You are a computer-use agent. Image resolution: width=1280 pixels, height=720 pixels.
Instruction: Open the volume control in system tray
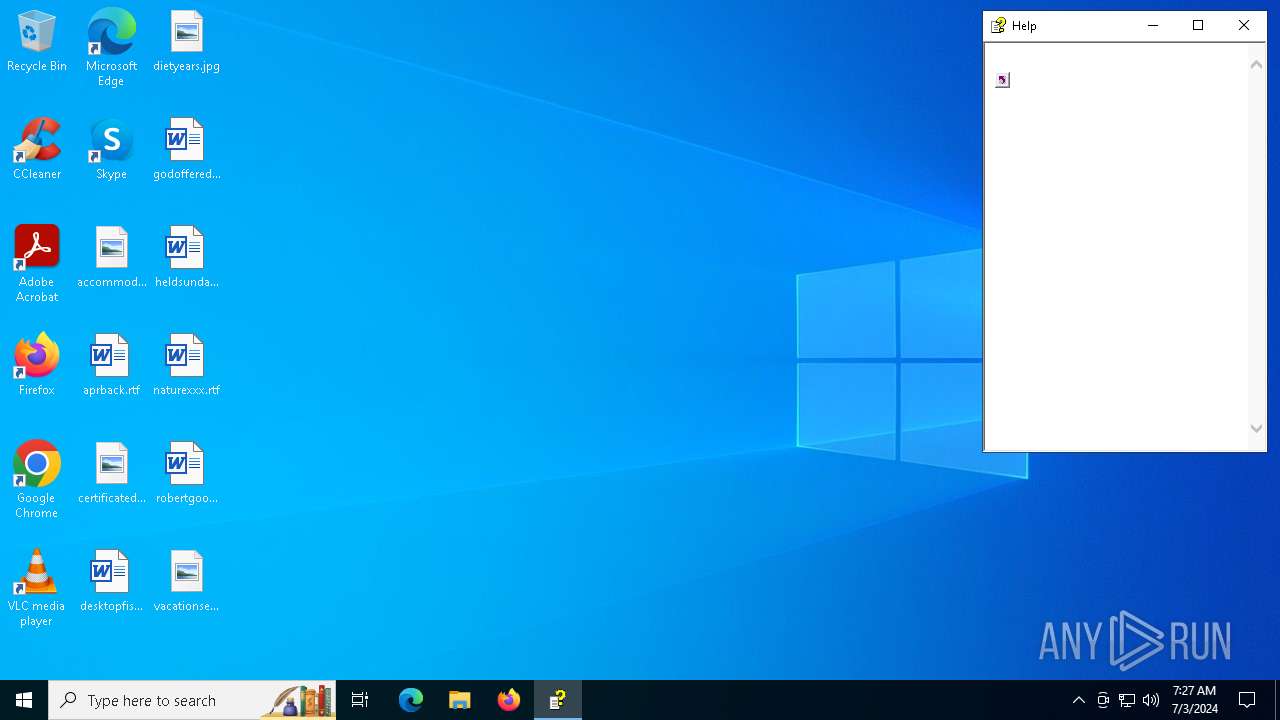coord(1151,700)
